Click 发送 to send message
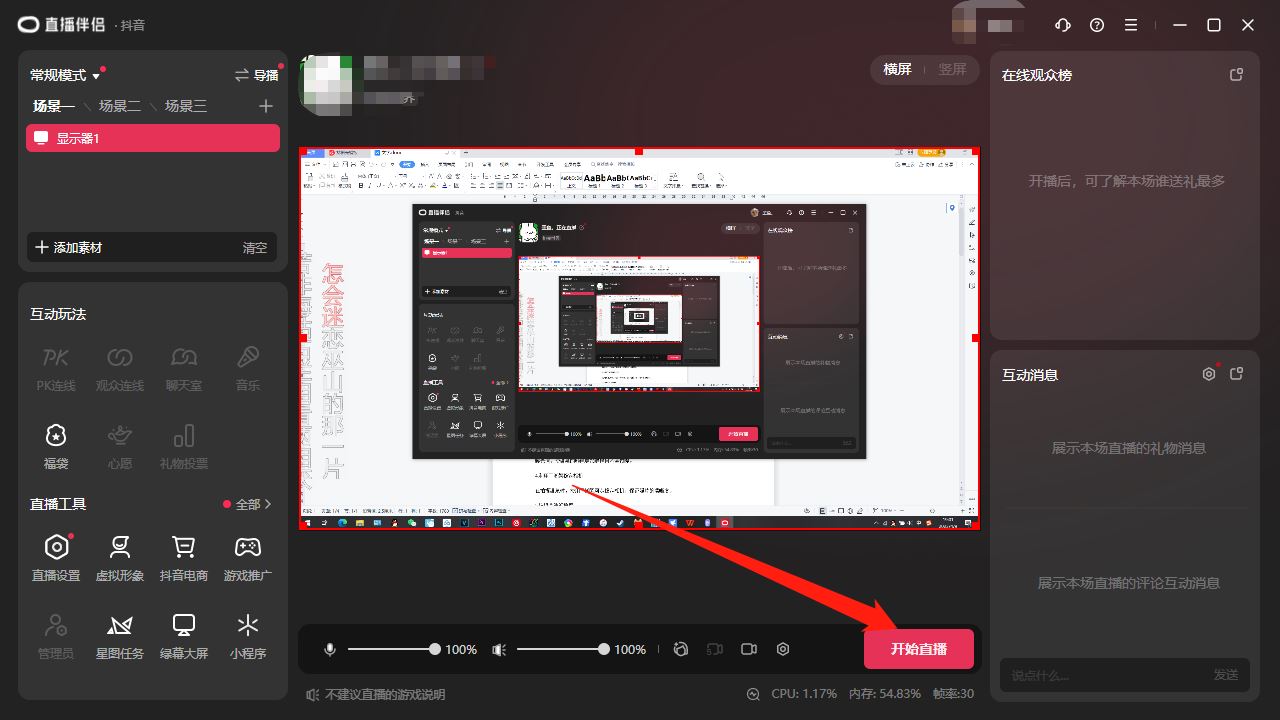The width and height of the screenshot is (1280, 720). click(1226, 675)
